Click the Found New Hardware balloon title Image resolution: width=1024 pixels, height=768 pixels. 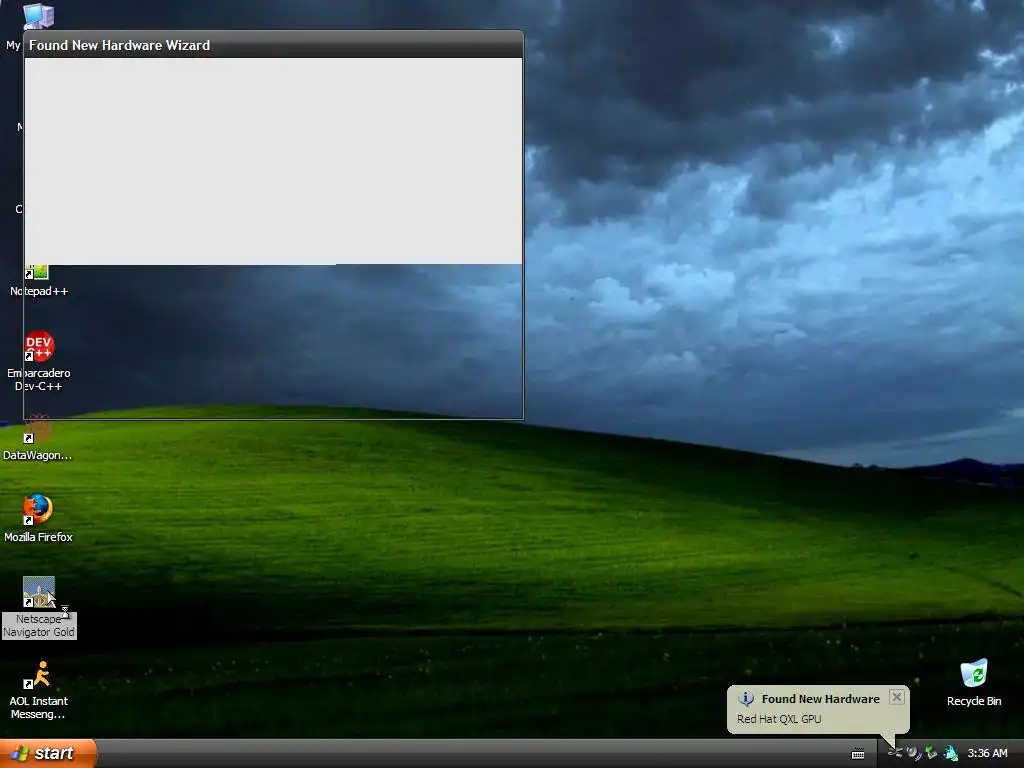[x=820, y=699]
